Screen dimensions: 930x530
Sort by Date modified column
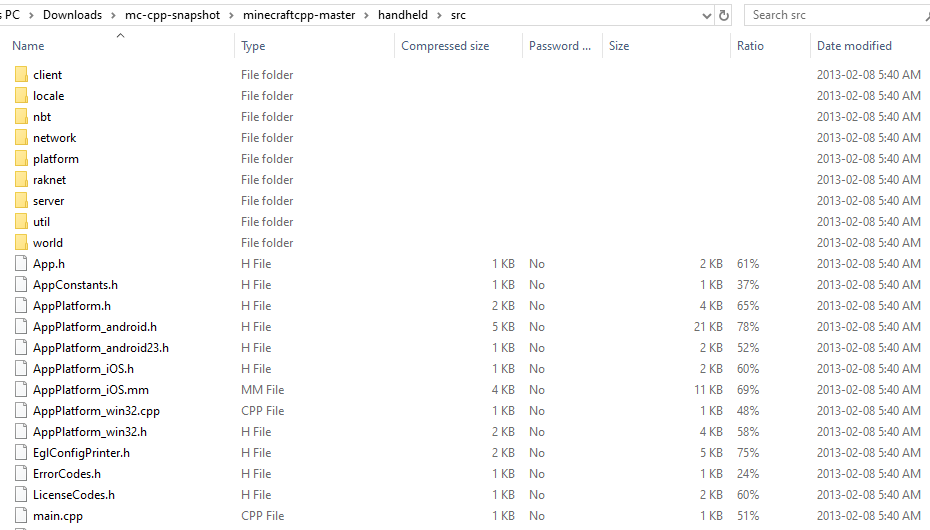854,46
